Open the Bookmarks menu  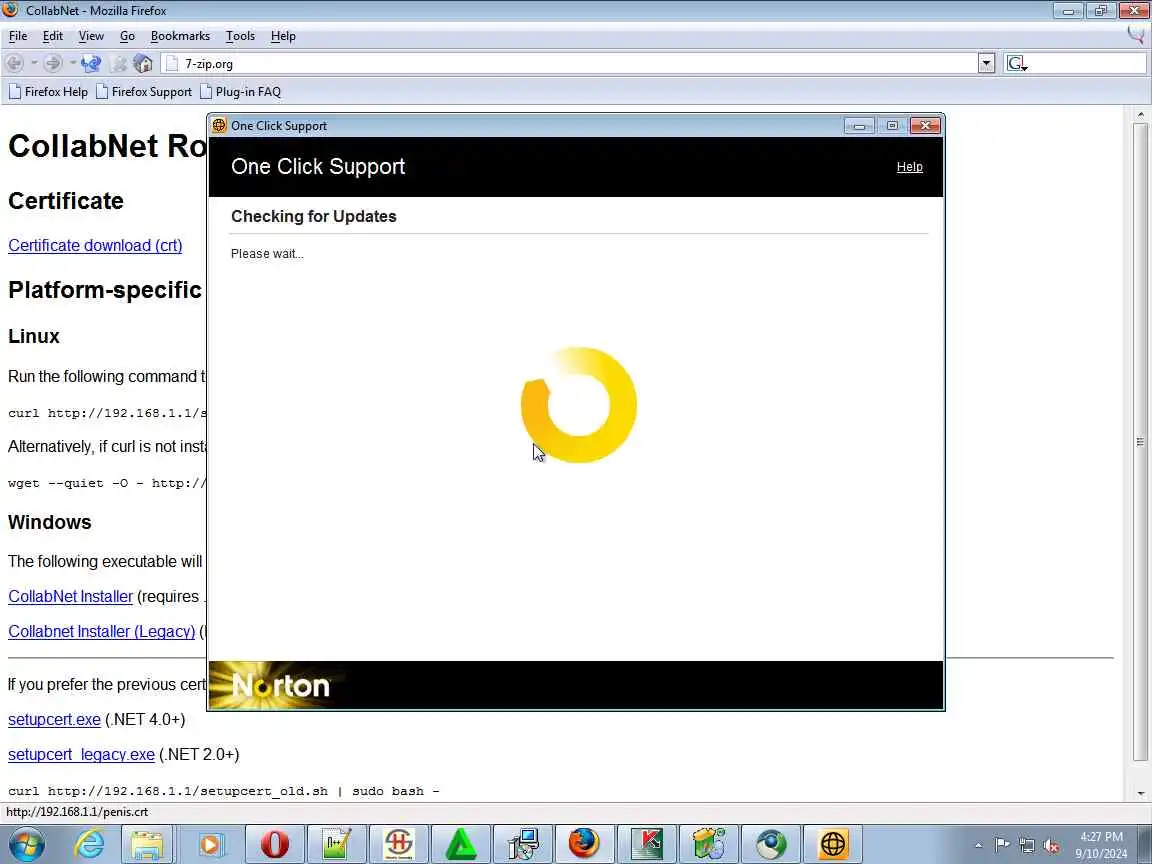(180, 36)
